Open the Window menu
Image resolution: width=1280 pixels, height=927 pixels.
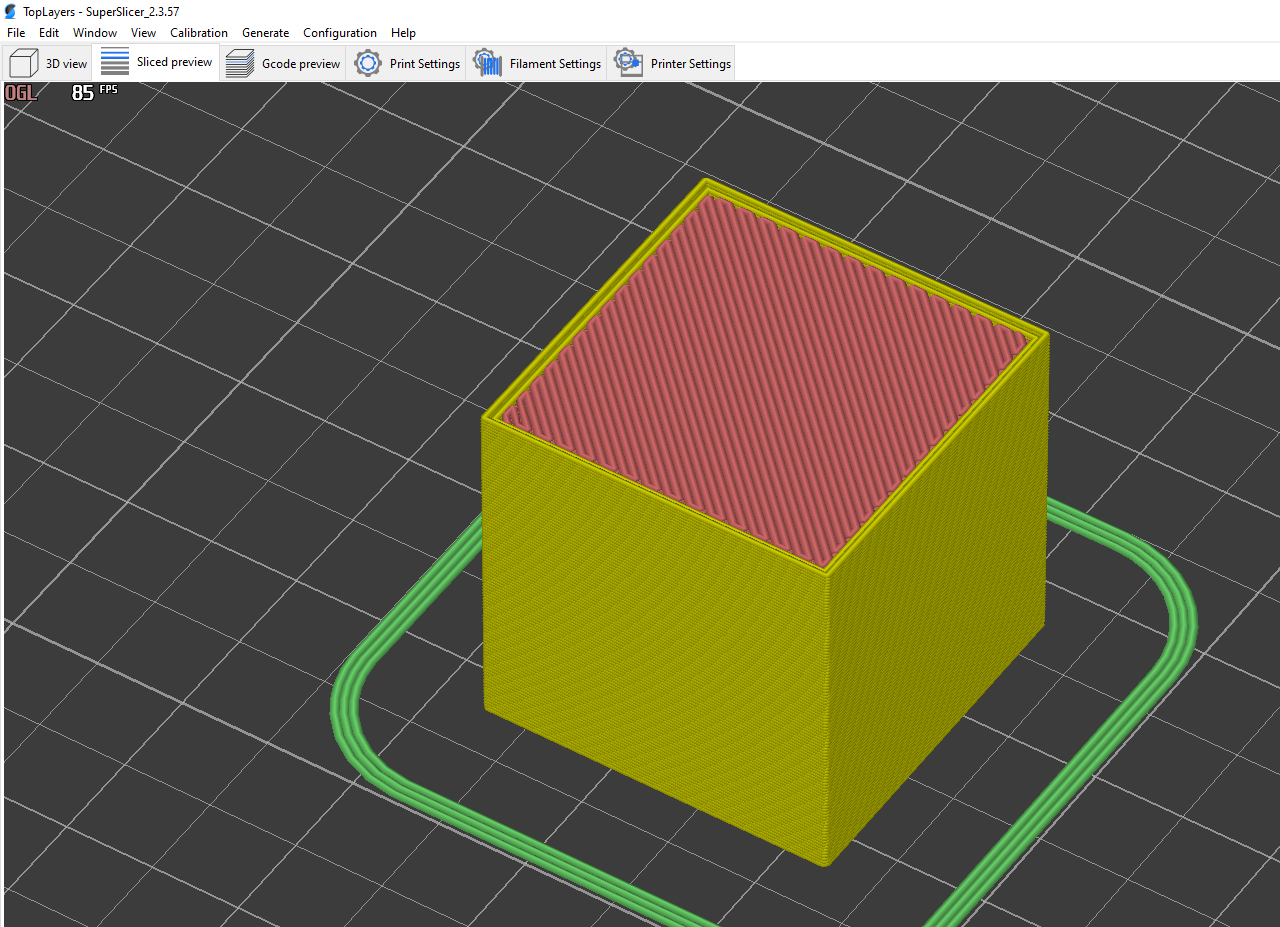pyautogui.click(x=95, y=33)
